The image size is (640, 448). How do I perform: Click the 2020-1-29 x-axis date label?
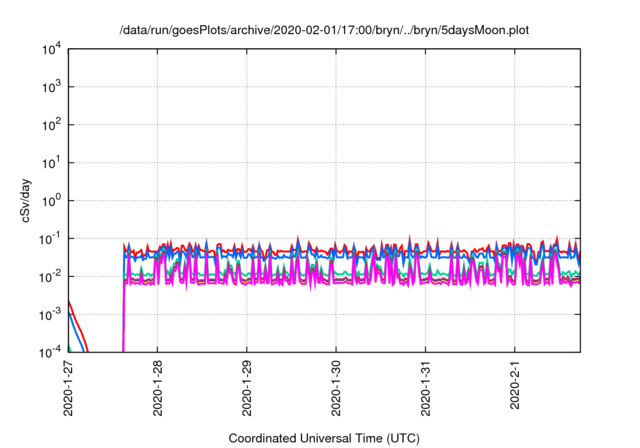click(247, 388)
